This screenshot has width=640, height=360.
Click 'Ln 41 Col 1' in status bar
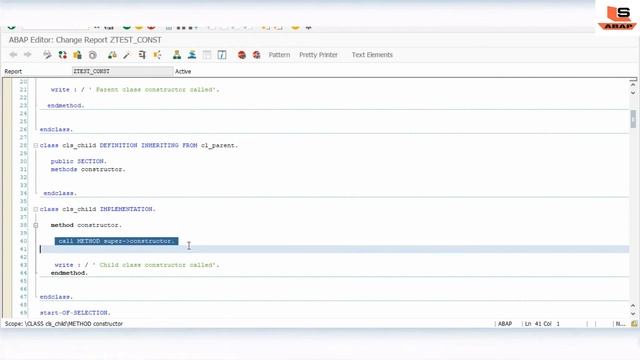(542, 324)
